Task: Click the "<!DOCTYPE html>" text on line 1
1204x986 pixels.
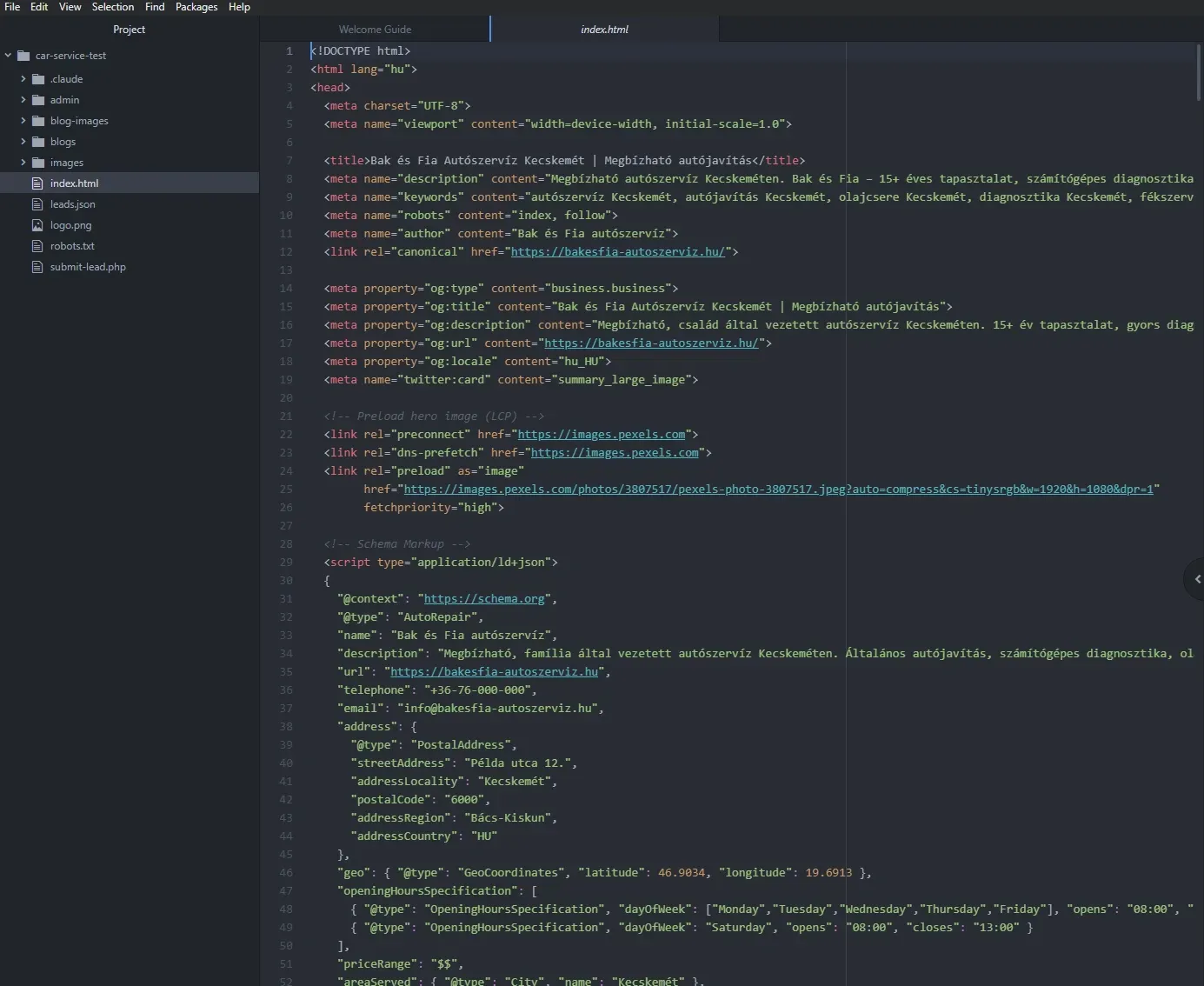Action: pyautogui.click(x=361, y=51)
